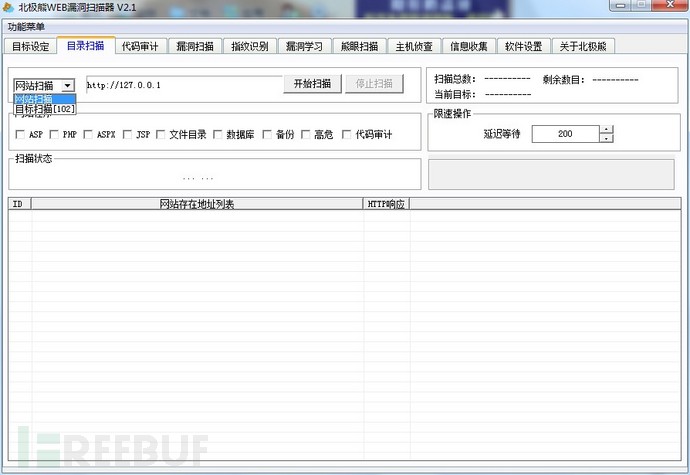Click the 扫描总数 label
The height and width of the screenshot is (475, 690).
pos(455,79)
